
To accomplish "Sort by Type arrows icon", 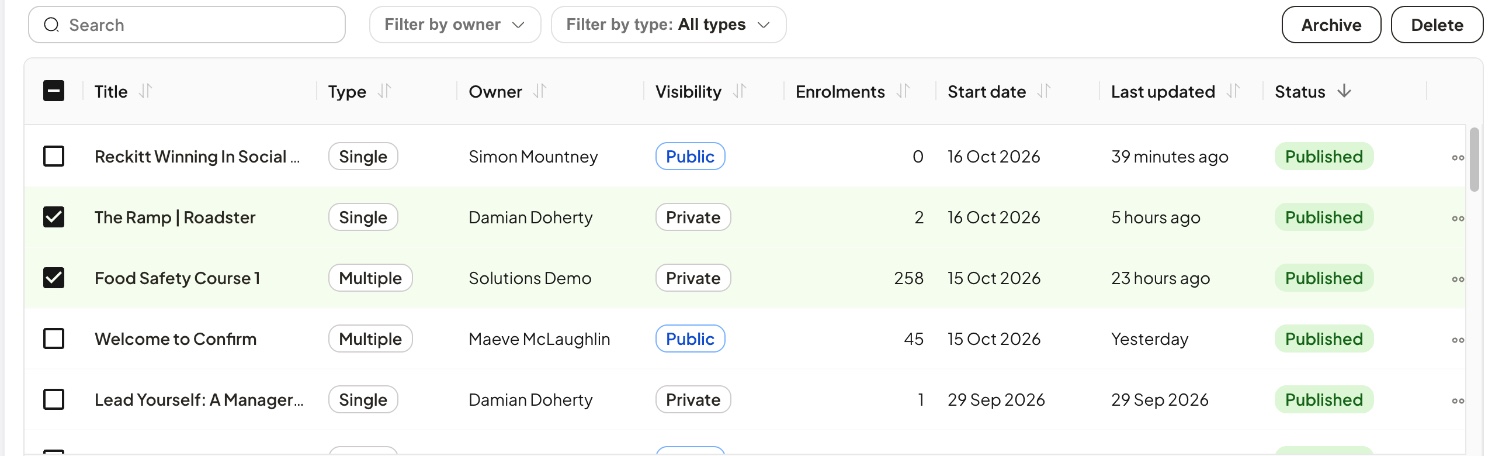I will [x=384, y=91].
